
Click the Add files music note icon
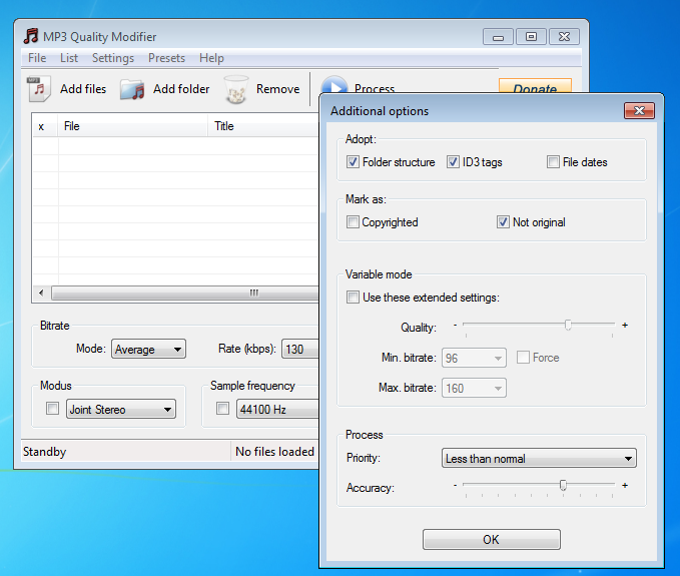39,89
